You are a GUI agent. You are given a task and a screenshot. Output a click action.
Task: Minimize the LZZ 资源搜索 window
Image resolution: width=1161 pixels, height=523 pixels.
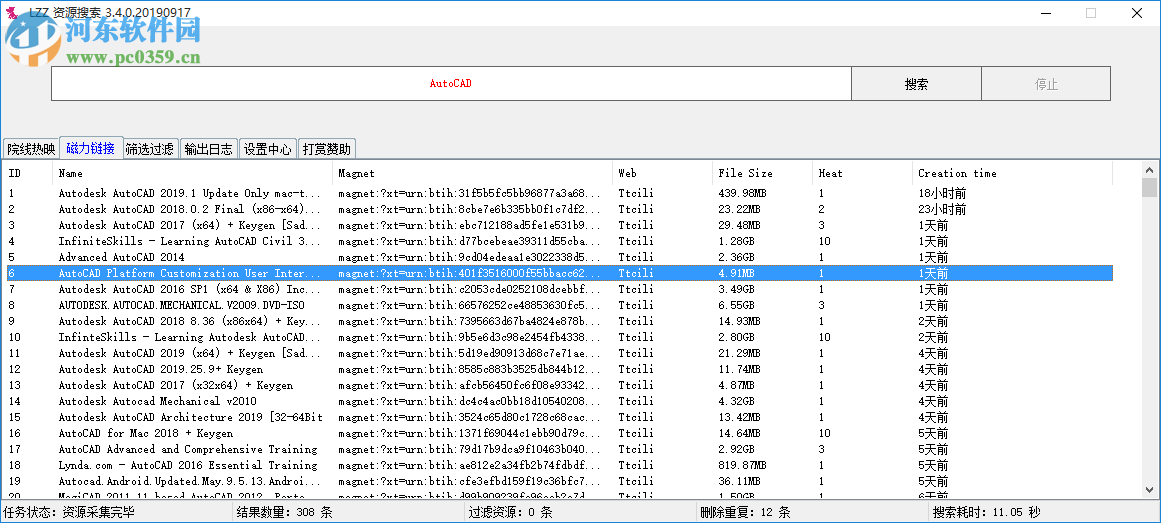[1045, 13]
